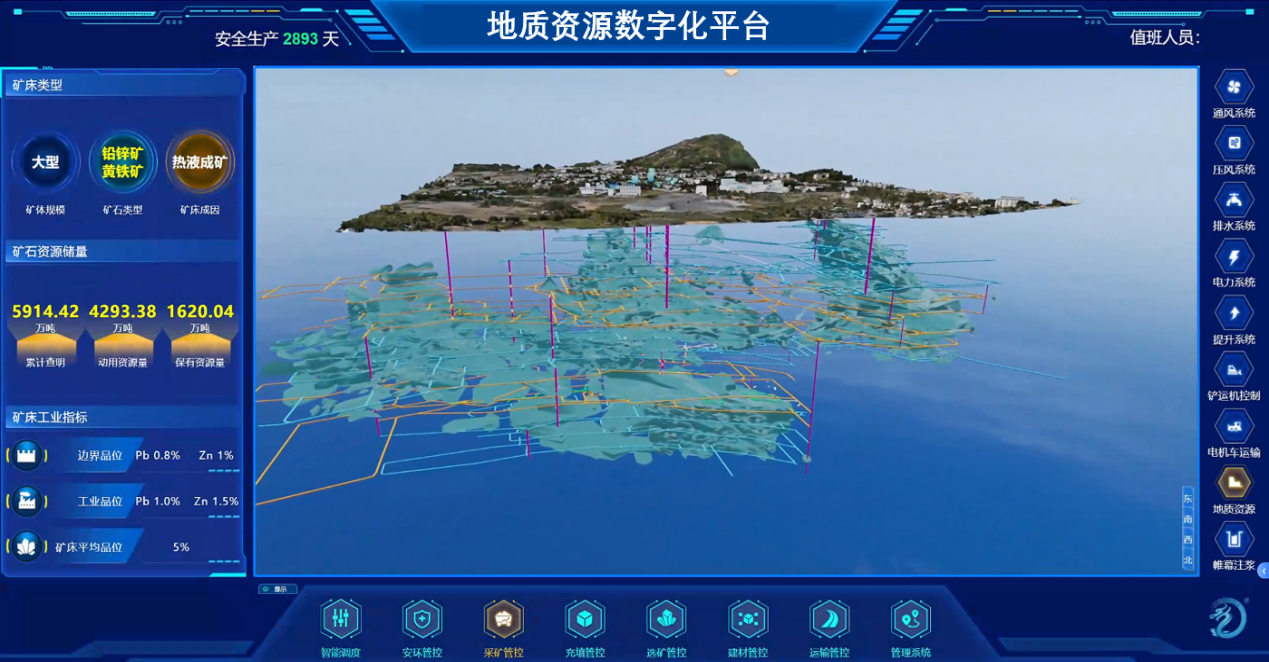Open the 通风系统 ventilation system icon
This screenshot has width=1269, height=662.
pos(1233,87)
